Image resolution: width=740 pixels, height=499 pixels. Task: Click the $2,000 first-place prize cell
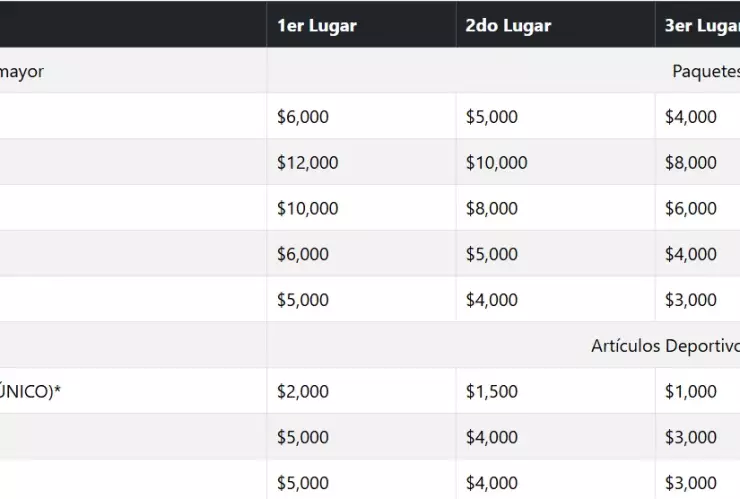click(x=303, y=392)
